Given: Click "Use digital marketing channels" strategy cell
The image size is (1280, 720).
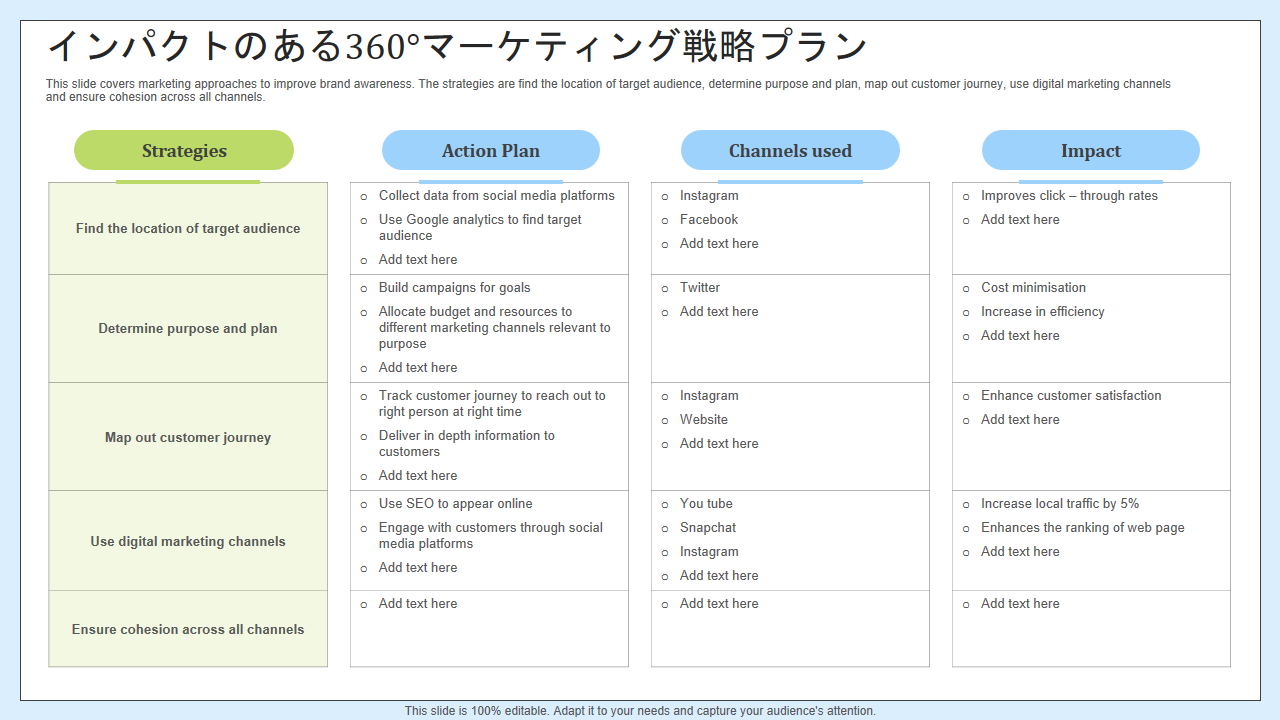Looking at the screenshot, I should pos(188,541).
